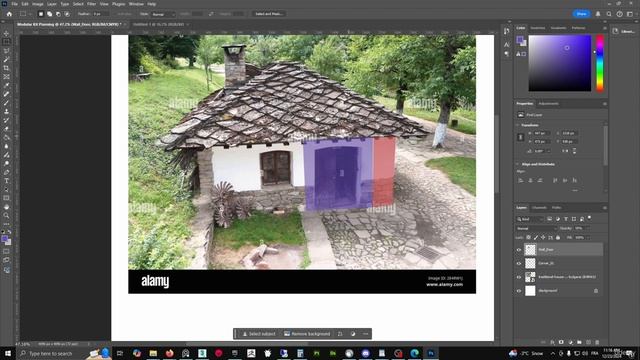640x360 pixels.
Task: Switch to the Channels tab
Action: click(539, 208)
